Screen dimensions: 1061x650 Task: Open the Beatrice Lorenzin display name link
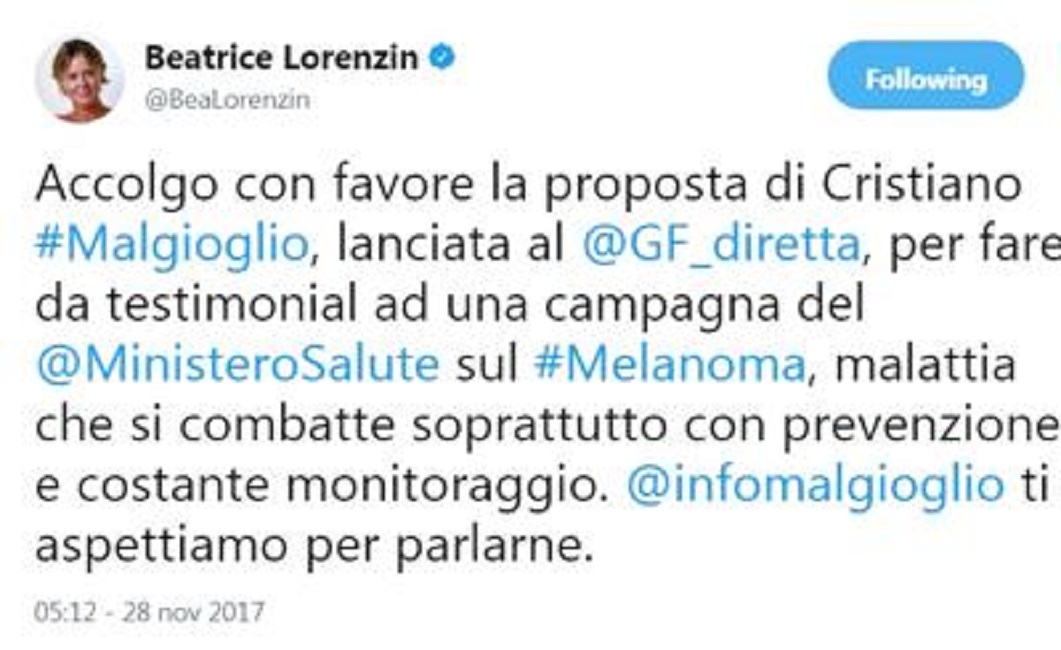(x=281, y=57)
